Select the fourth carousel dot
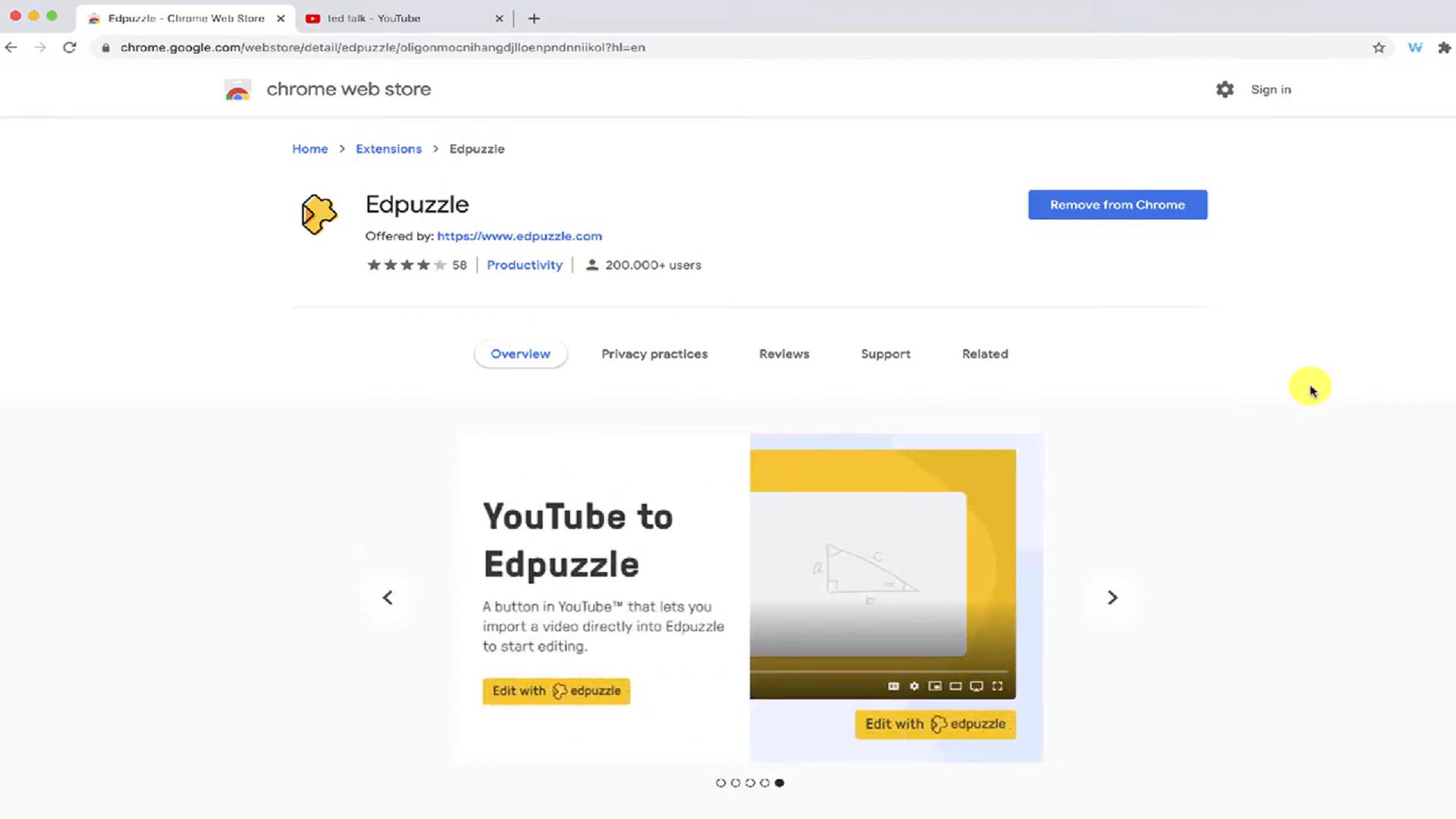This screenshot has height=819, width=1456. point(764,783)
